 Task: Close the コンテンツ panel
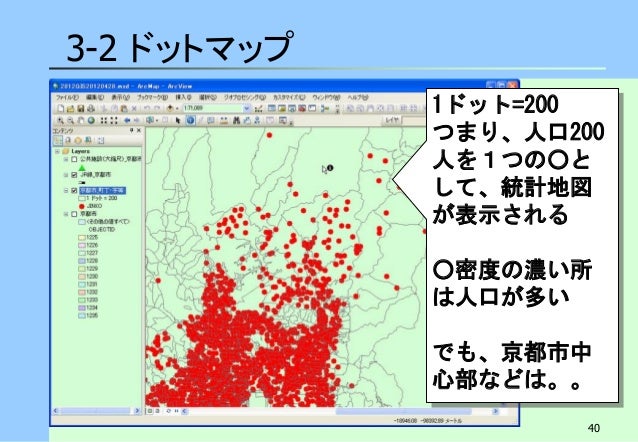pos(139,131)
